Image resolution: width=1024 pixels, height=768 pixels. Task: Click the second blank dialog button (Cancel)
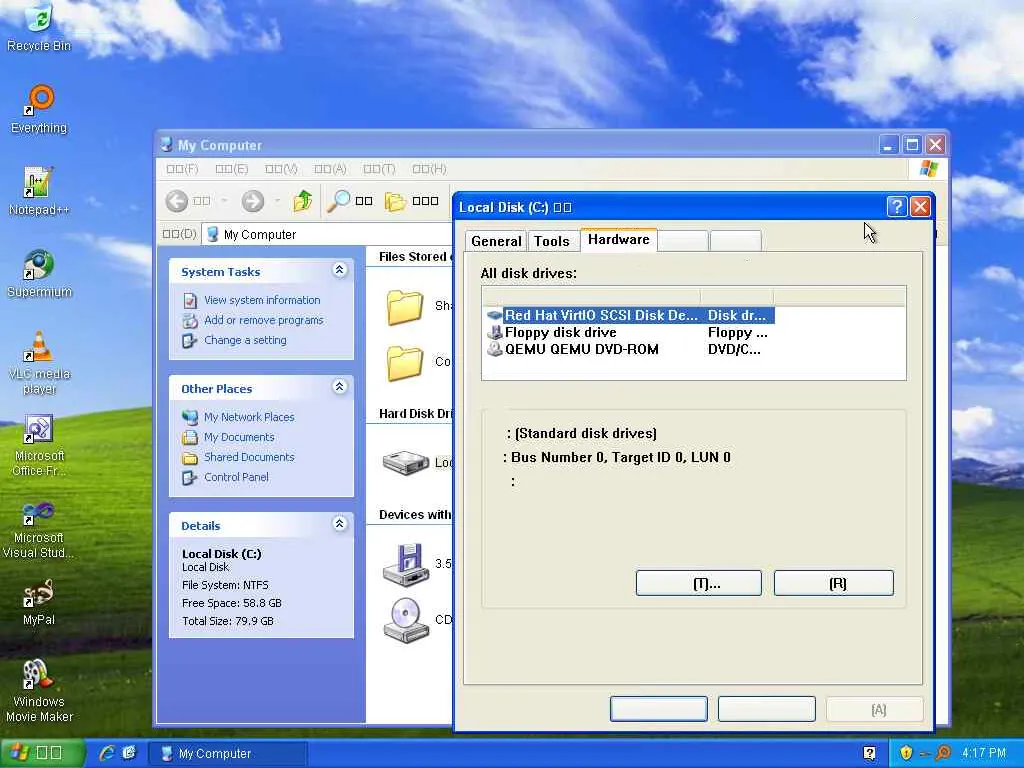point(767,709)
